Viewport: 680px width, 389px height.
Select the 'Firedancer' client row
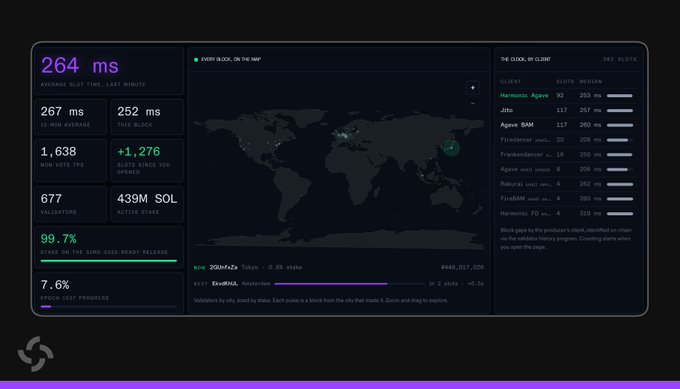[x=568, y=140]
